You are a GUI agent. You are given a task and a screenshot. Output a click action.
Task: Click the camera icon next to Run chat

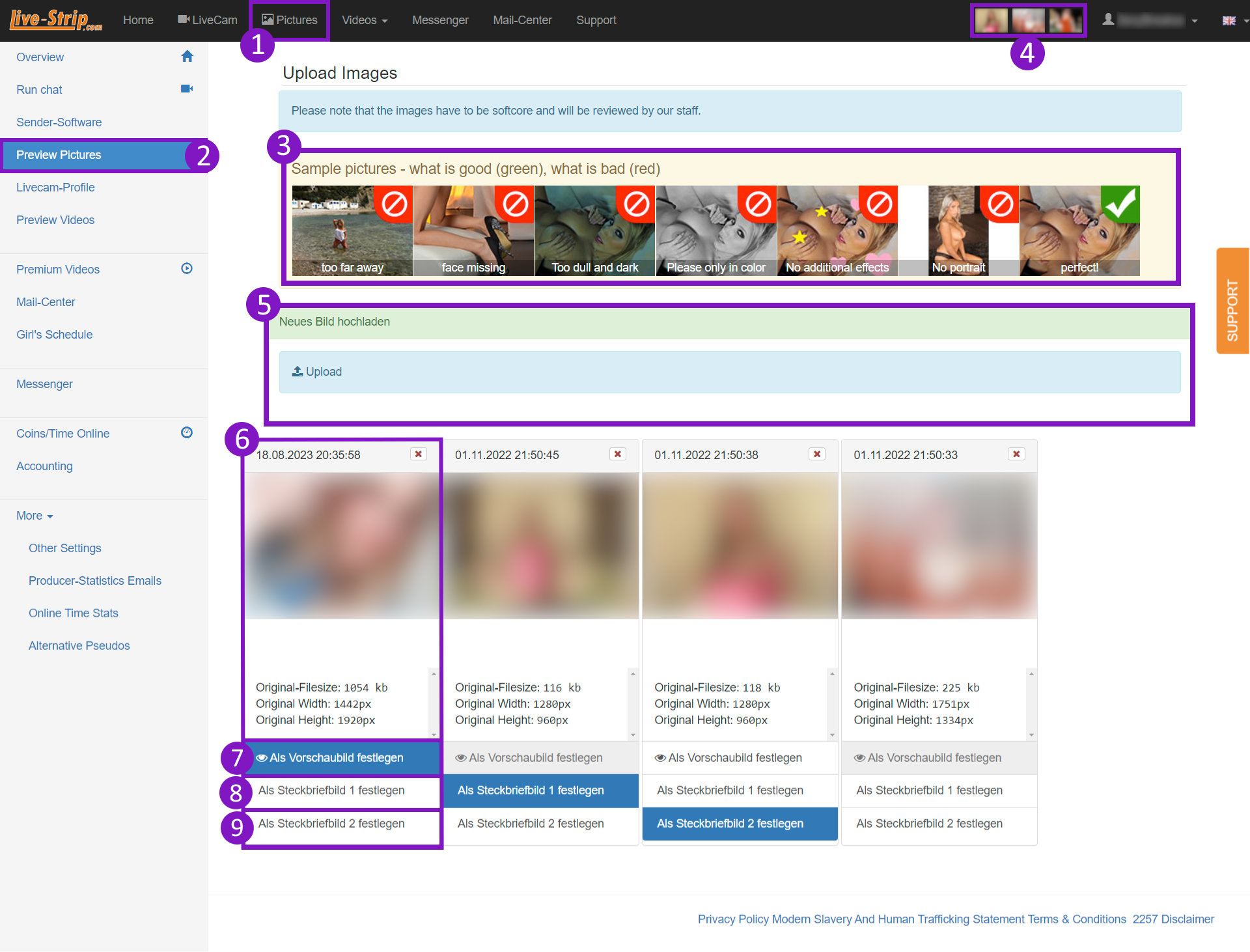coord(187,89)
